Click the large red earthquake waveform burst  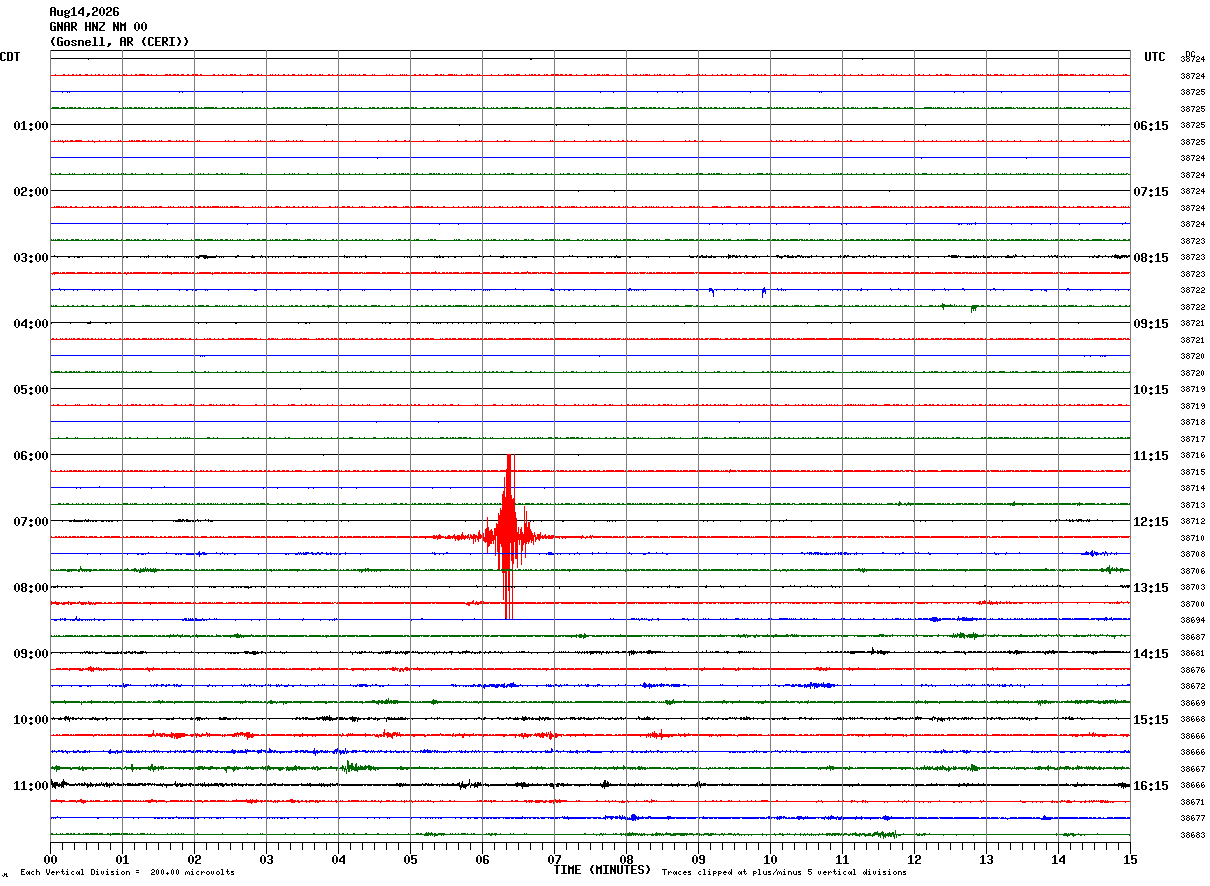click(x=508, y=537)
